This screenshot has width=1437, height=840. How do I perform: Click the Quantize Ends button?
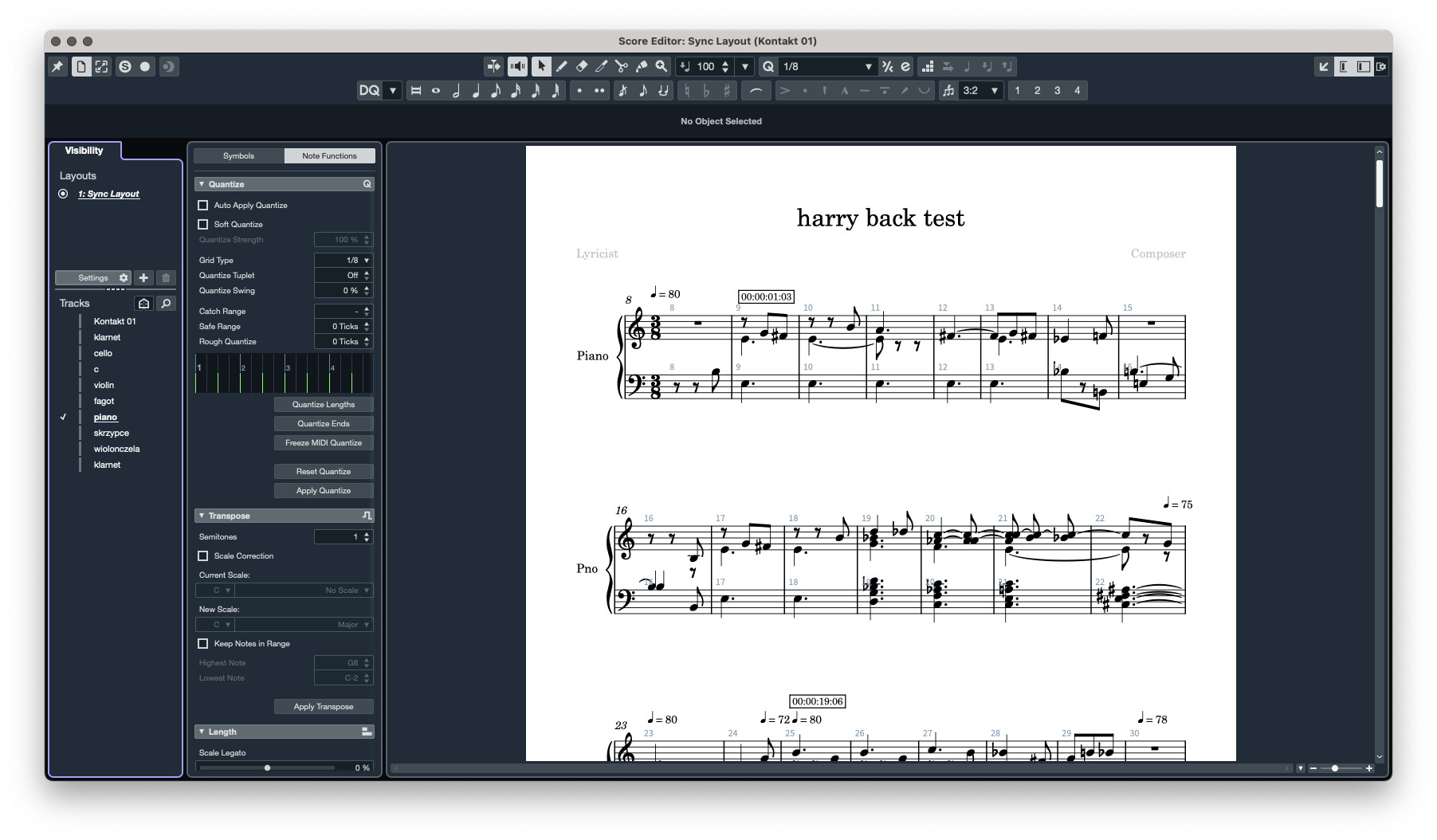click(324, 424)
